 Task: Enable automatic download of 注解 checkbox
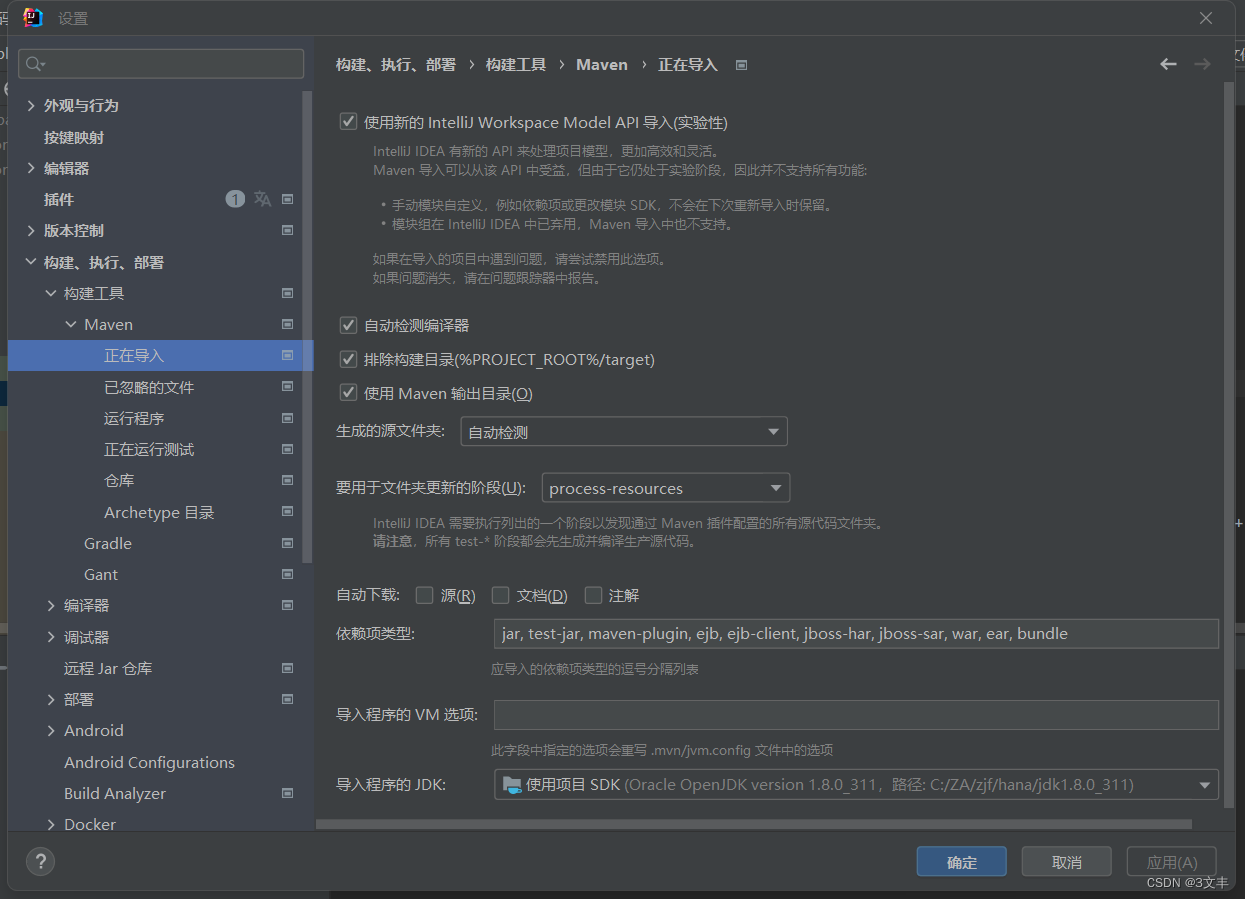click(x=593, y=595)
